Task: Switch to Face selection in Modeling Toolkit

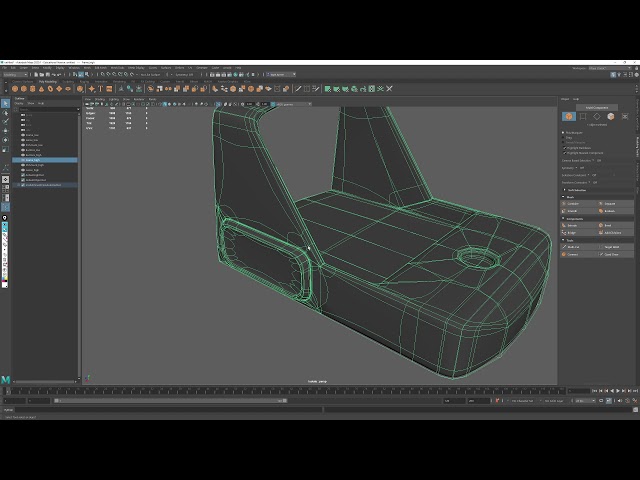Action: coord(611,116)
